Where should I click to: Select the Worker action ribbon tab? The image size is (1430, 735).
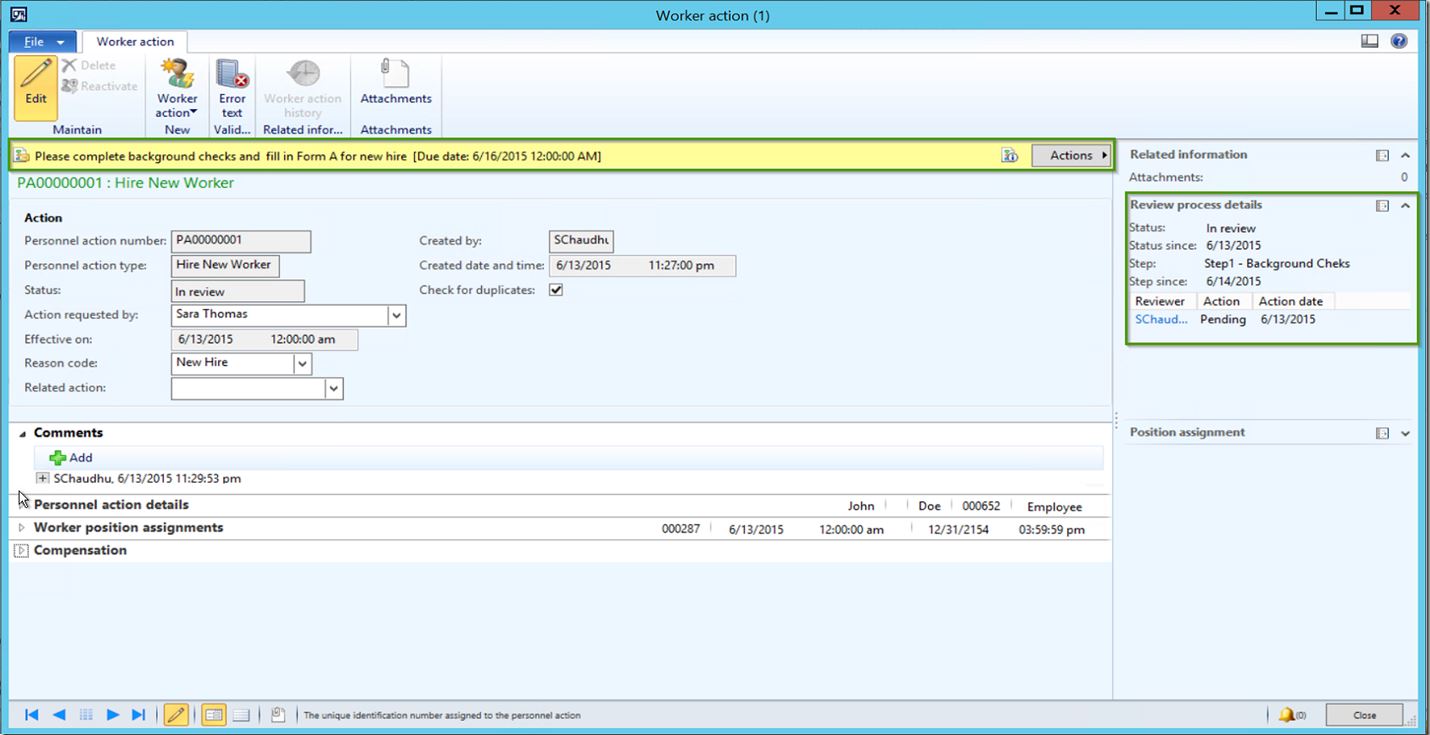(135, 42)
